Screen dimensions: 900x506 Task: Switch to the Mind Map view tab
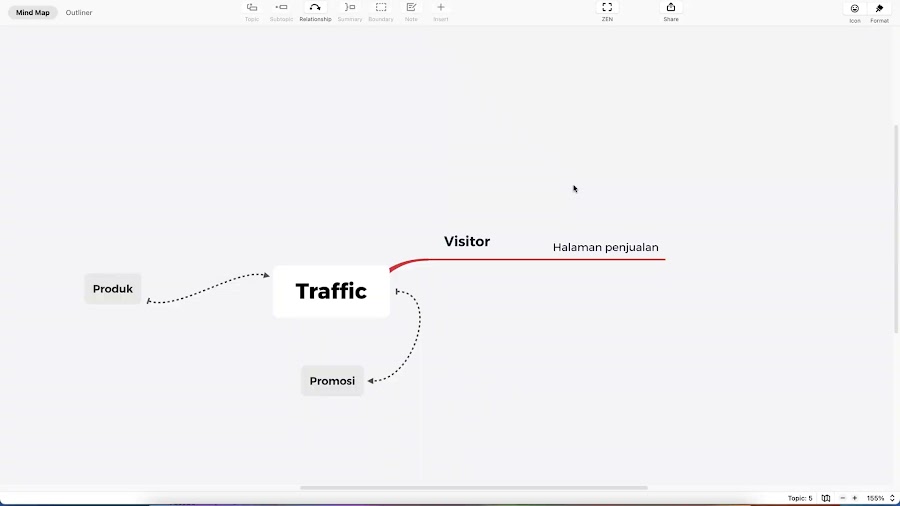point(33,13)
